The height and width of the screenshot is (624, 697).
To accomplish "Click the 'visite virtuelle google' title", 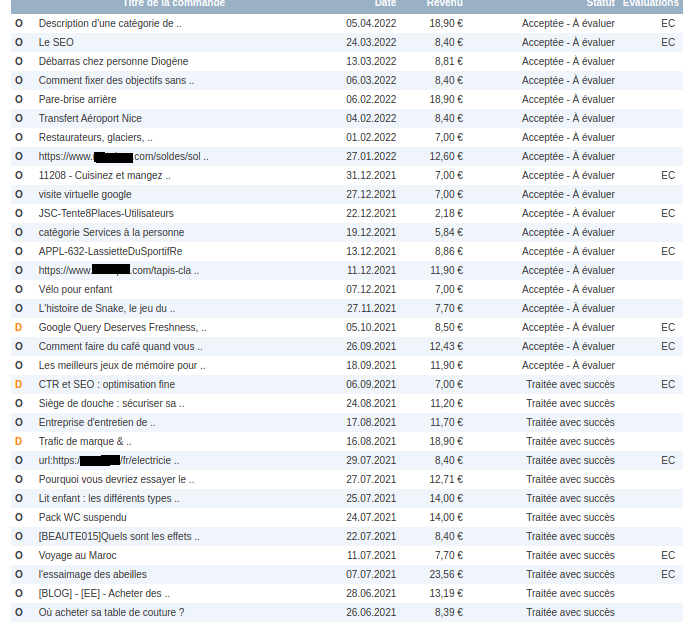I will pos(85,194).
